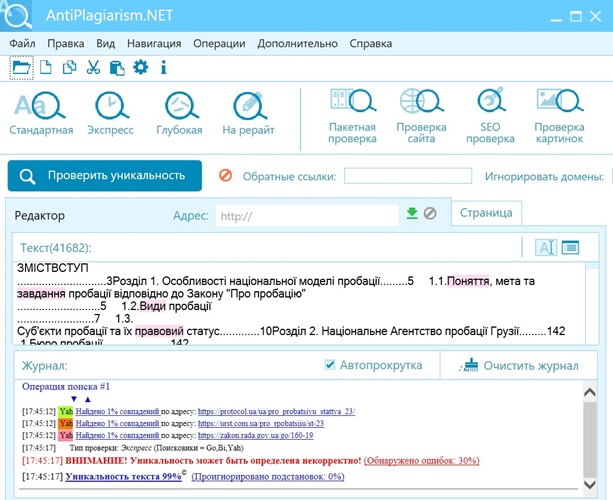Load page with green download arrow
This screenshot has width=613, height=500.
click(x=412, y=213)
